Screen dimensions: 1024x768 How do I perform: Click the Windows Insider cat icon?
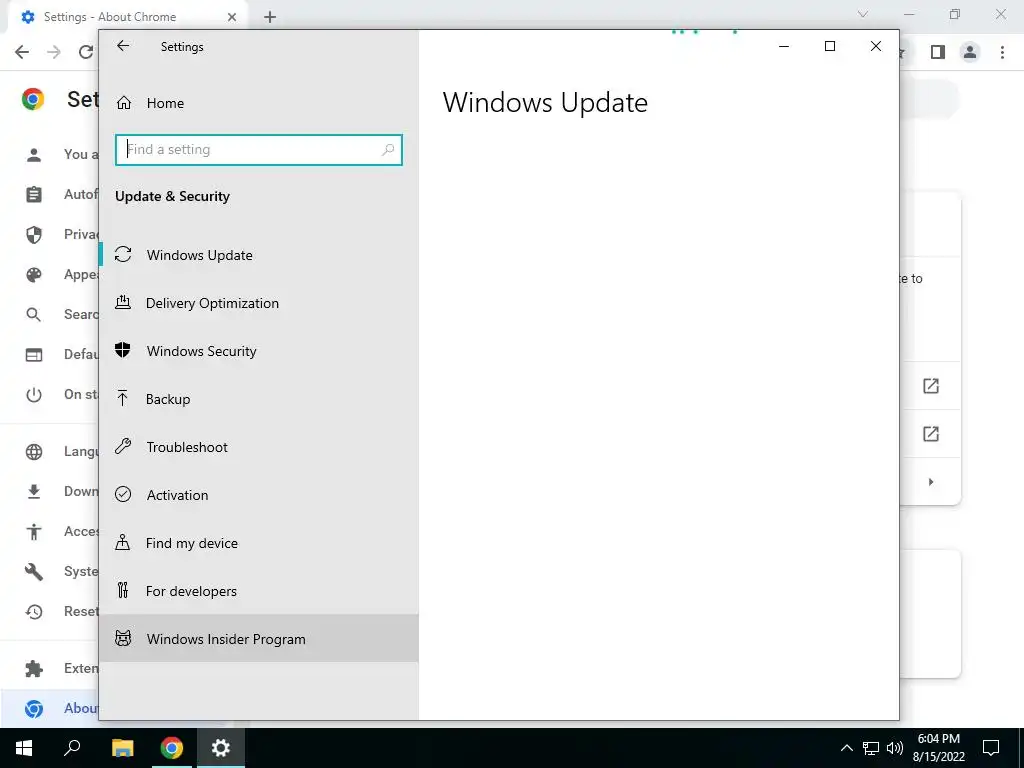pyautogui.click(x=123, y=638)
